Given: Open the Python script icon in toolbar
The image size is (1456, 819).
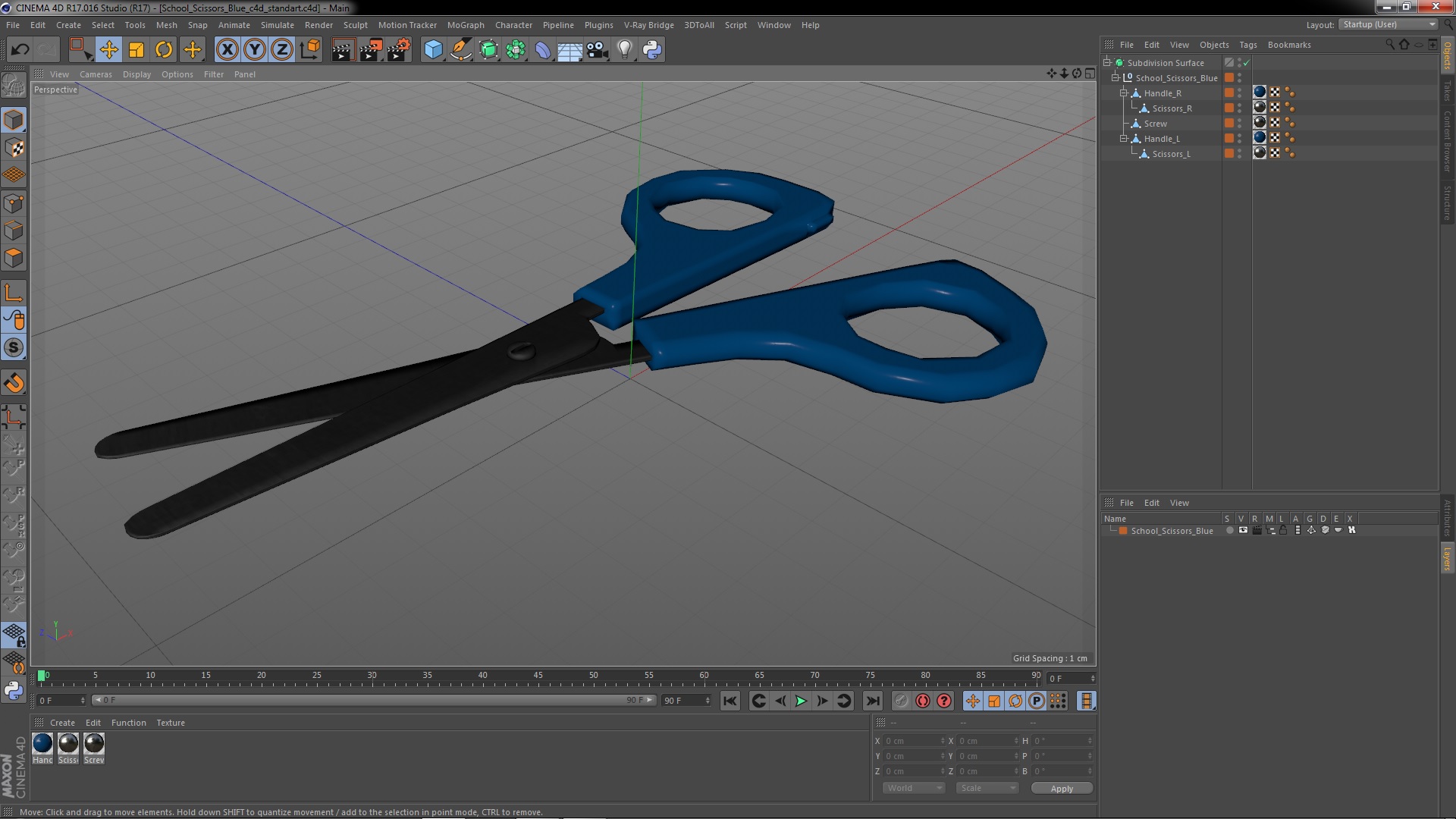Looking at the screenshot, I should 652,50.
